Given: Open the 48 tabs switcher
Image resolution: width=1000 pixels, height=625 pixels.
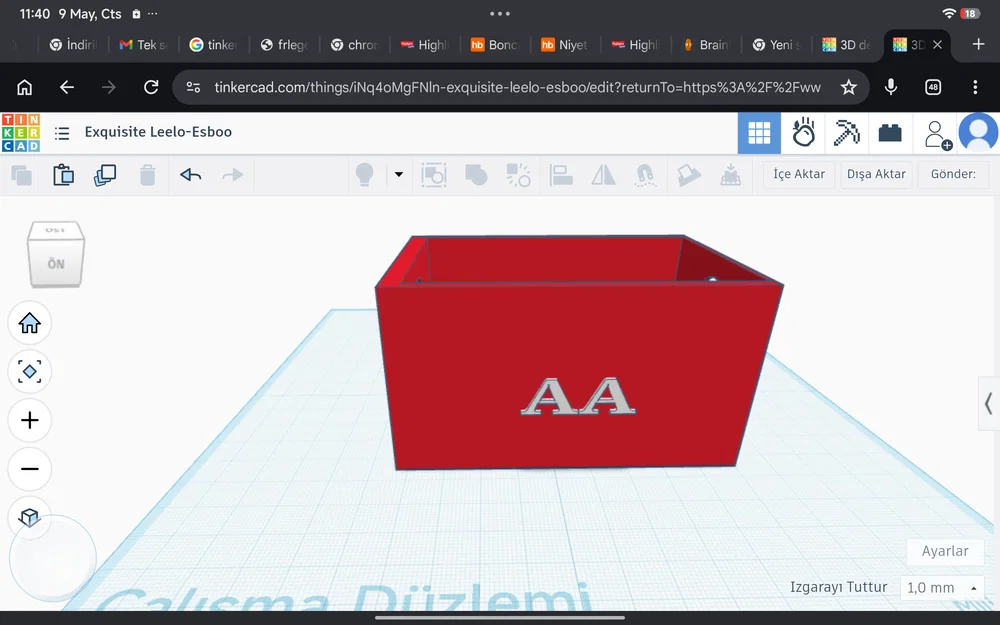Looking at the screenshot, I should pyautogui.click(x=933, y=87).
